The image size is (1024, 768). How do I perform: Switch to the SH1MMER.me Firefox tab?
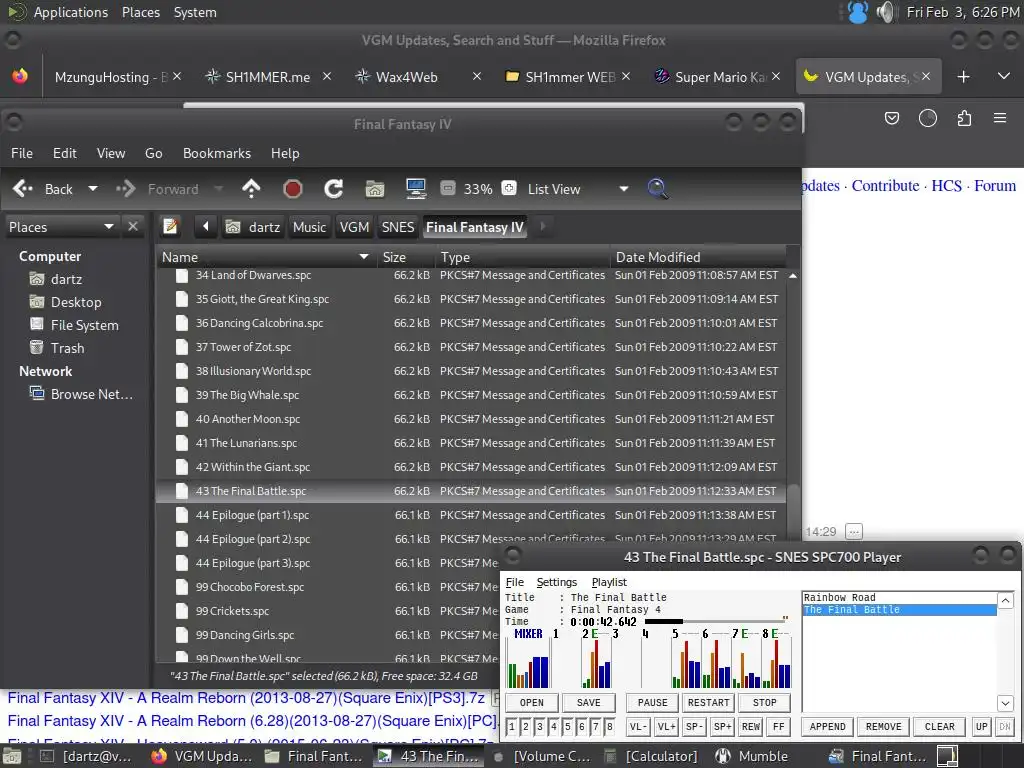[x=268, y=76]
